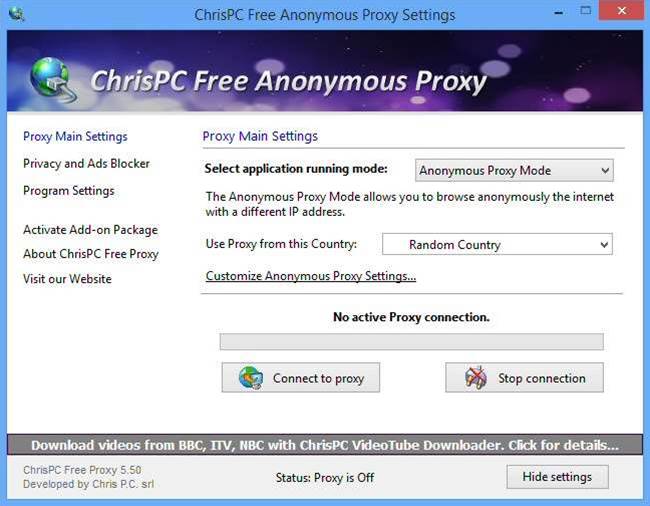The height and width of the screenshot is (506, 650).
Task: Open the Anonymous Proxy Mode combo box
Action: click(x=514, y=170)
